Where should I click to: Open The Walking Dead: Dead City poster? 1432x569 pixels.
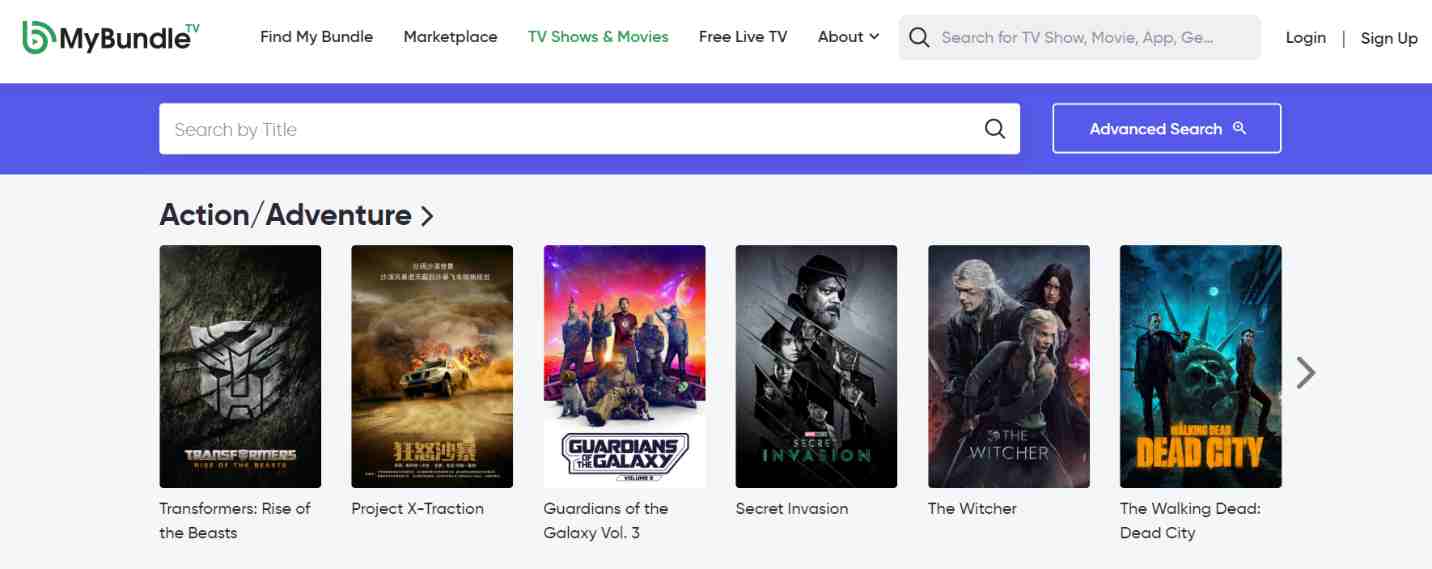pyautogui.click(x=1200, y=367)
